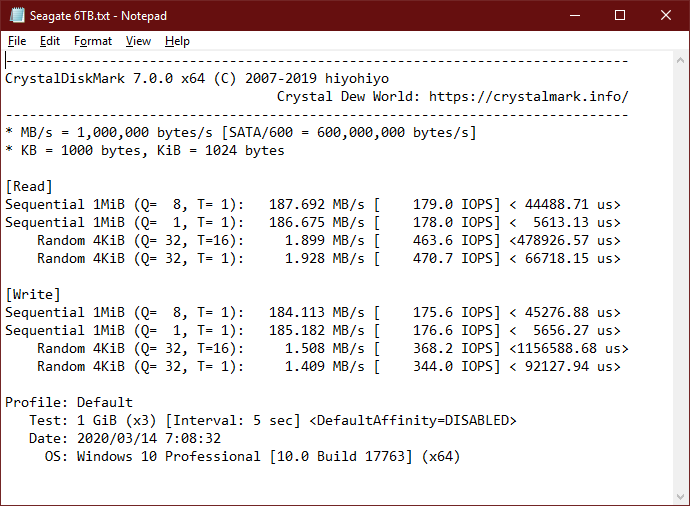
Task: Click the 184.113 MB/s write value
Action: (317, 312)
